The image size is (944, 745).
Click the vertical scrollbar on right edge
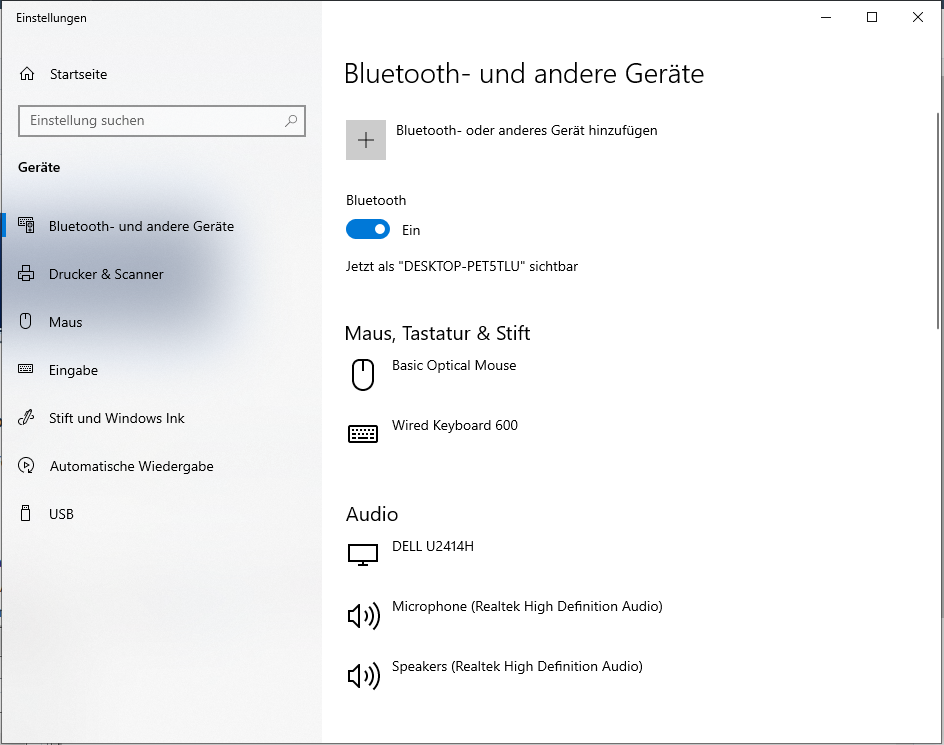[x=938, y=220]
